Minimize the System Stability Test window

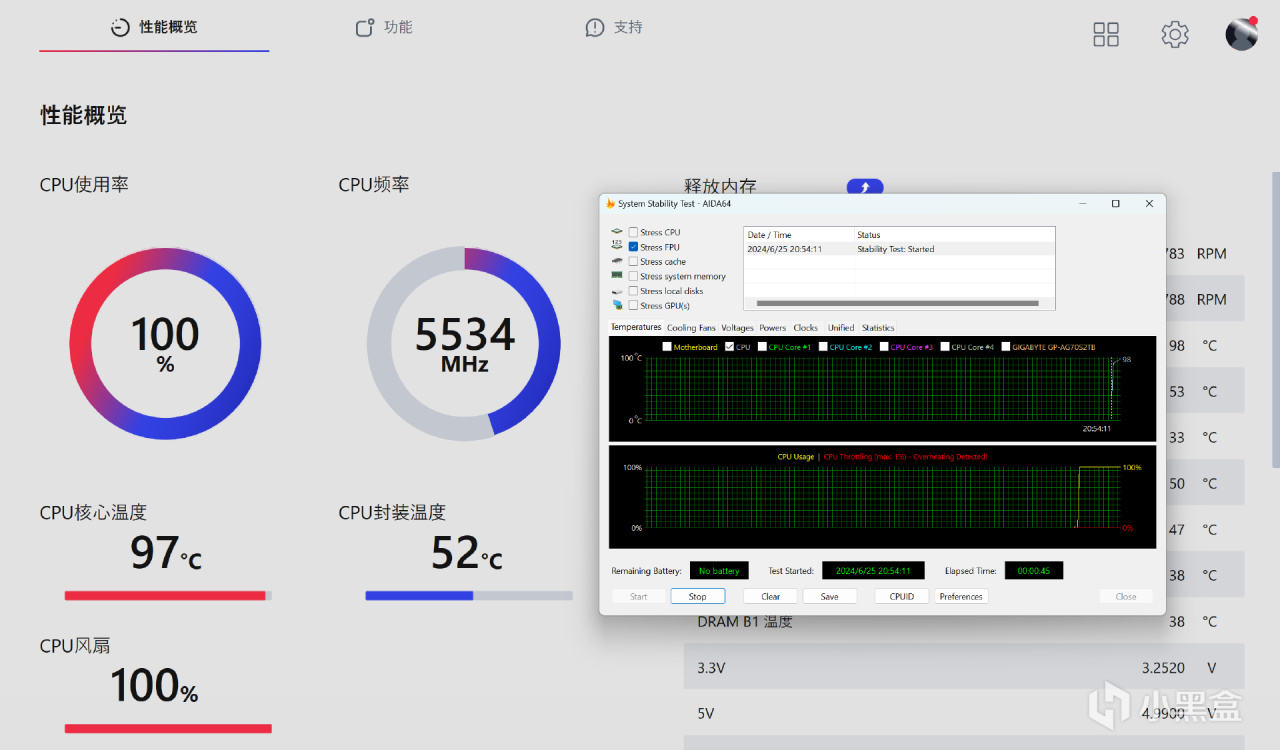point(1082,204)
